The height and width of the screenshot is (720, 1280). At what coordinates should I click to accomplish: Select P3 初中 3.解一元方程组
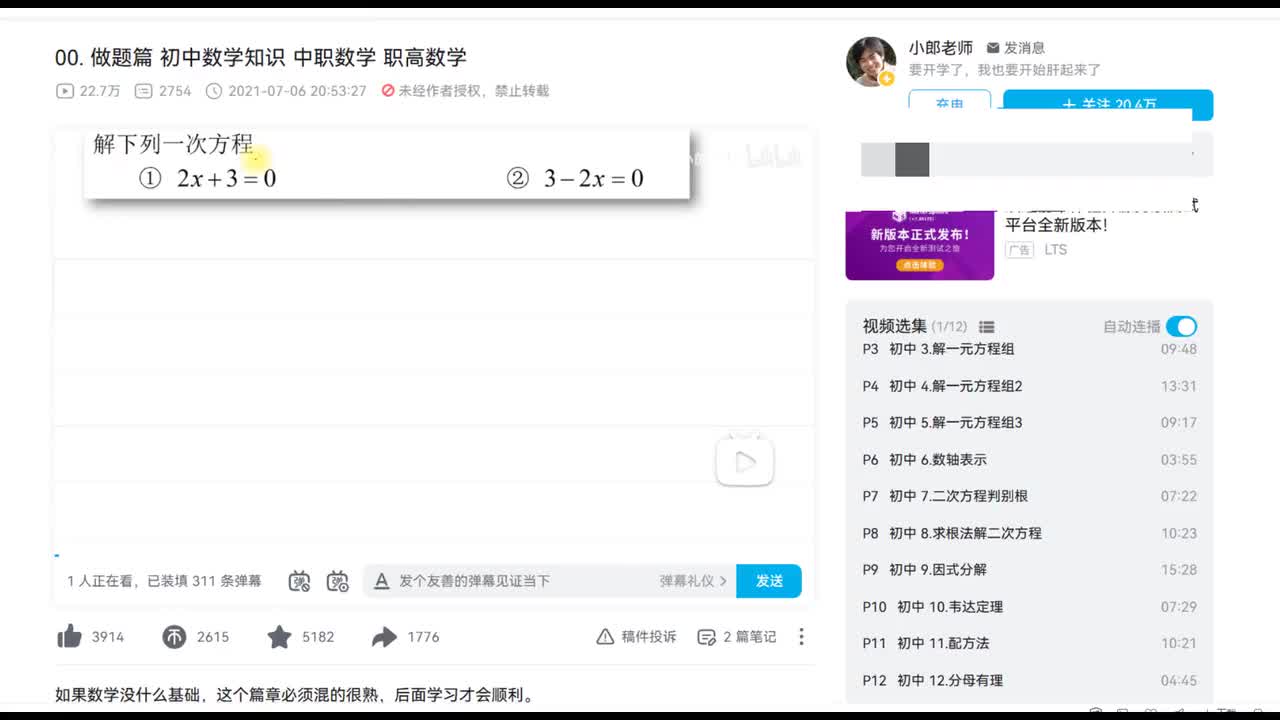click(x=1030, y=349)
